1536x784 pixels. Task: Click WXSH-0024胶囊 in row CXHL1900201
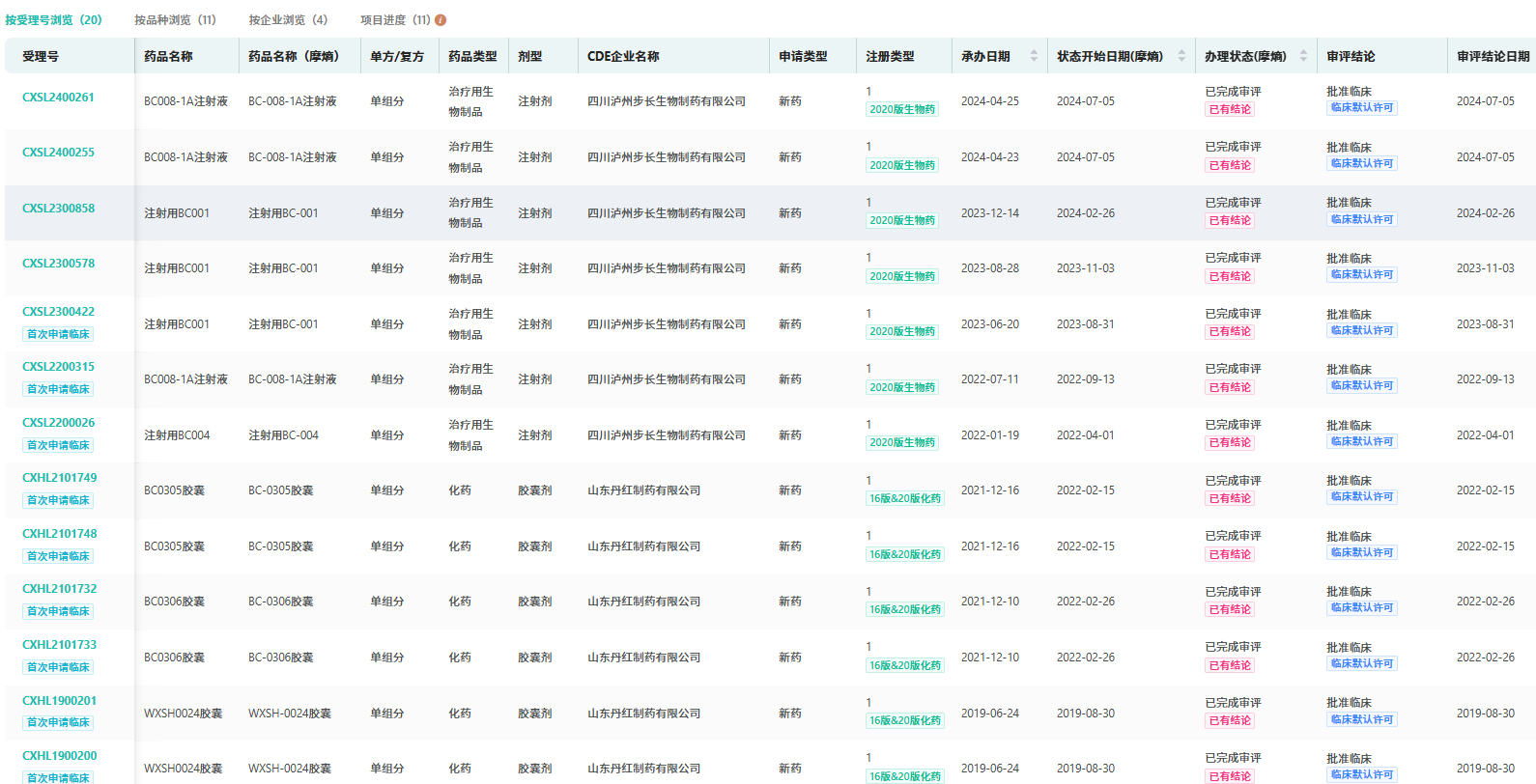click(x=290, y=714)
